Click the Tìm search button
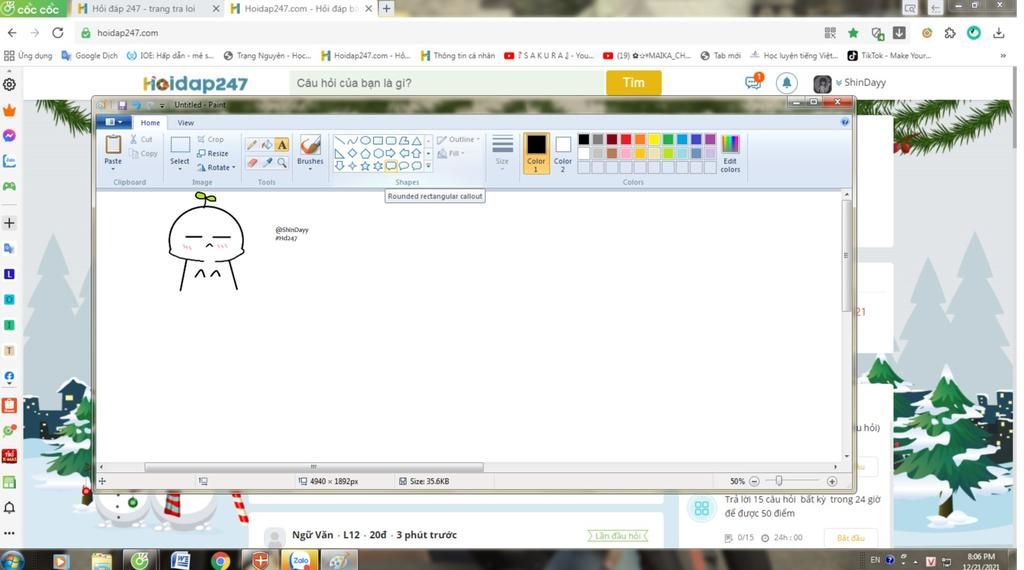This screenshot has height=570, width=1024. pyautogui.click(x=633, y=83)
